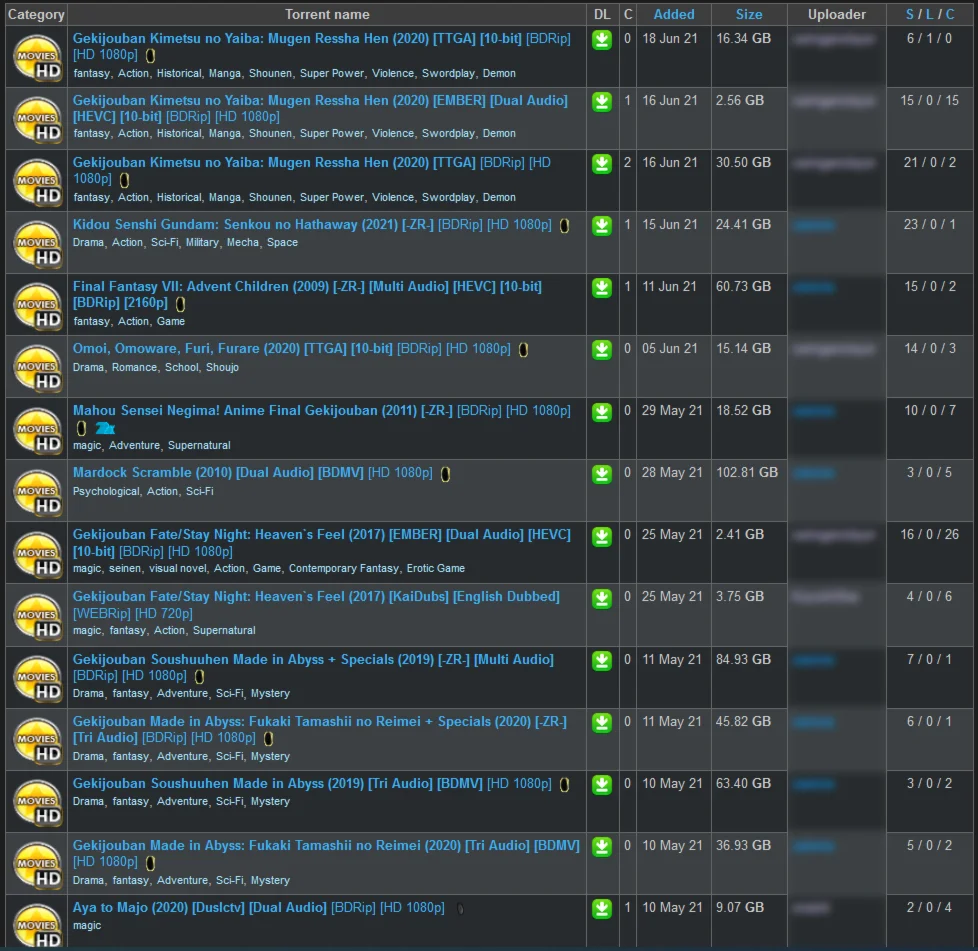Open Mardock Scramble (2010) torrent page
This screenshot has height=951, width=978.
(253, 473)
